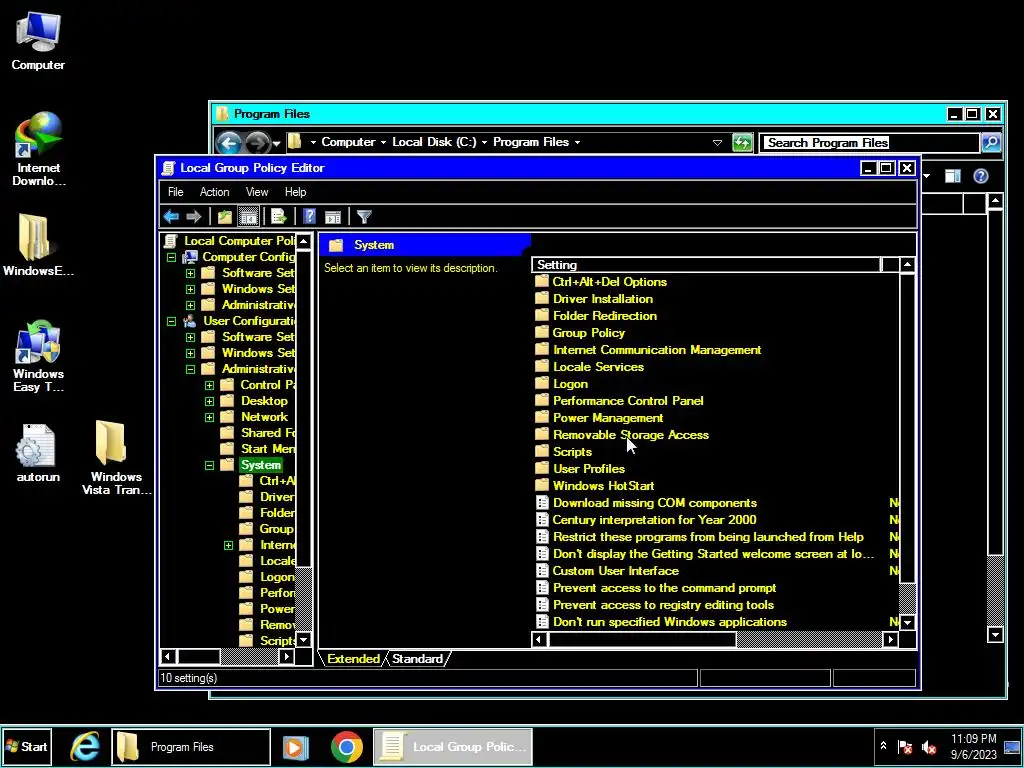Launch Google Chrome from taskbar

pyautogui.click(x=346, y=746)
